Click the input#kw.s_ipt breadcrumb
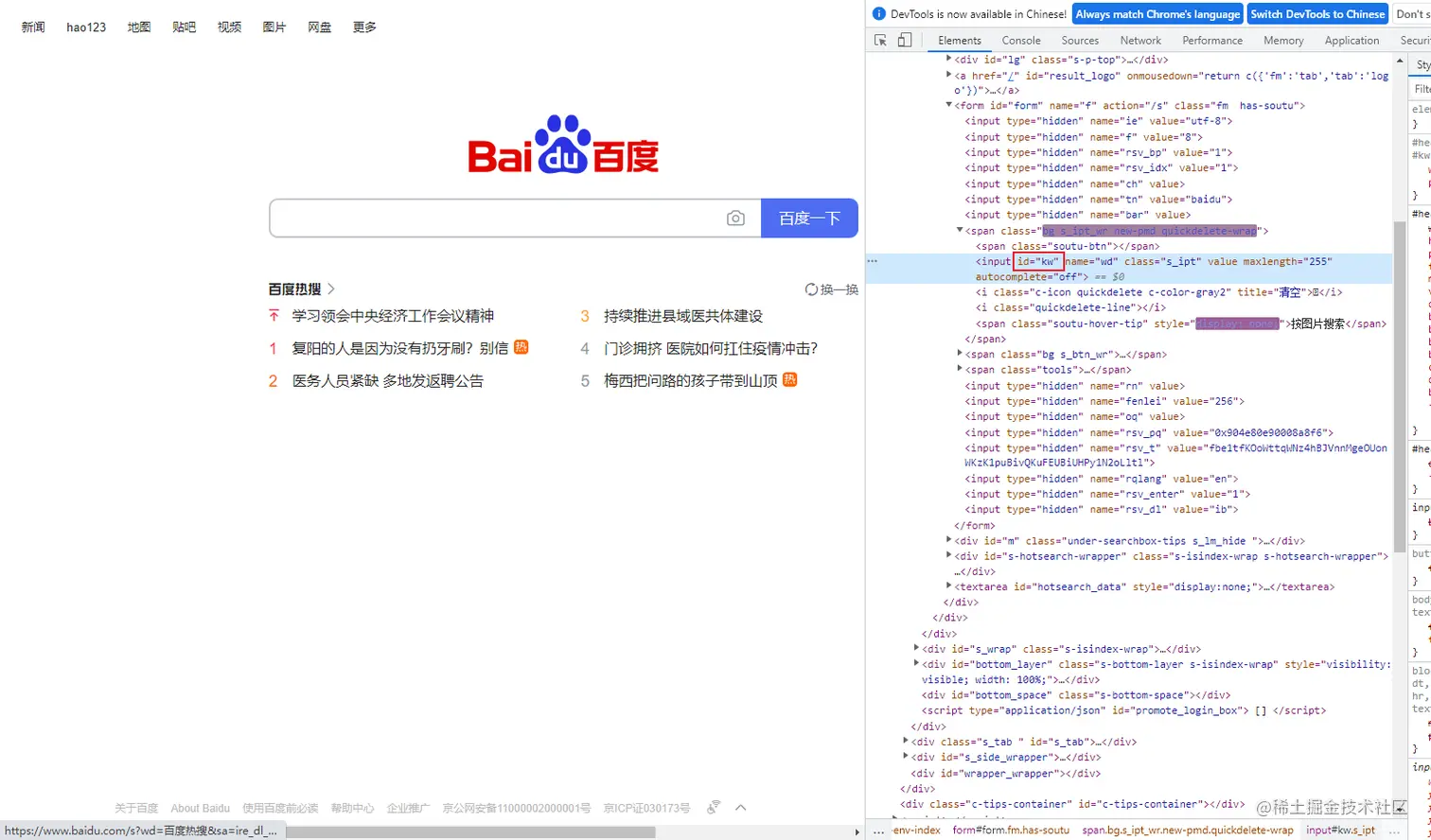This screenshot has height=840, width=1431. [1340, 830]
